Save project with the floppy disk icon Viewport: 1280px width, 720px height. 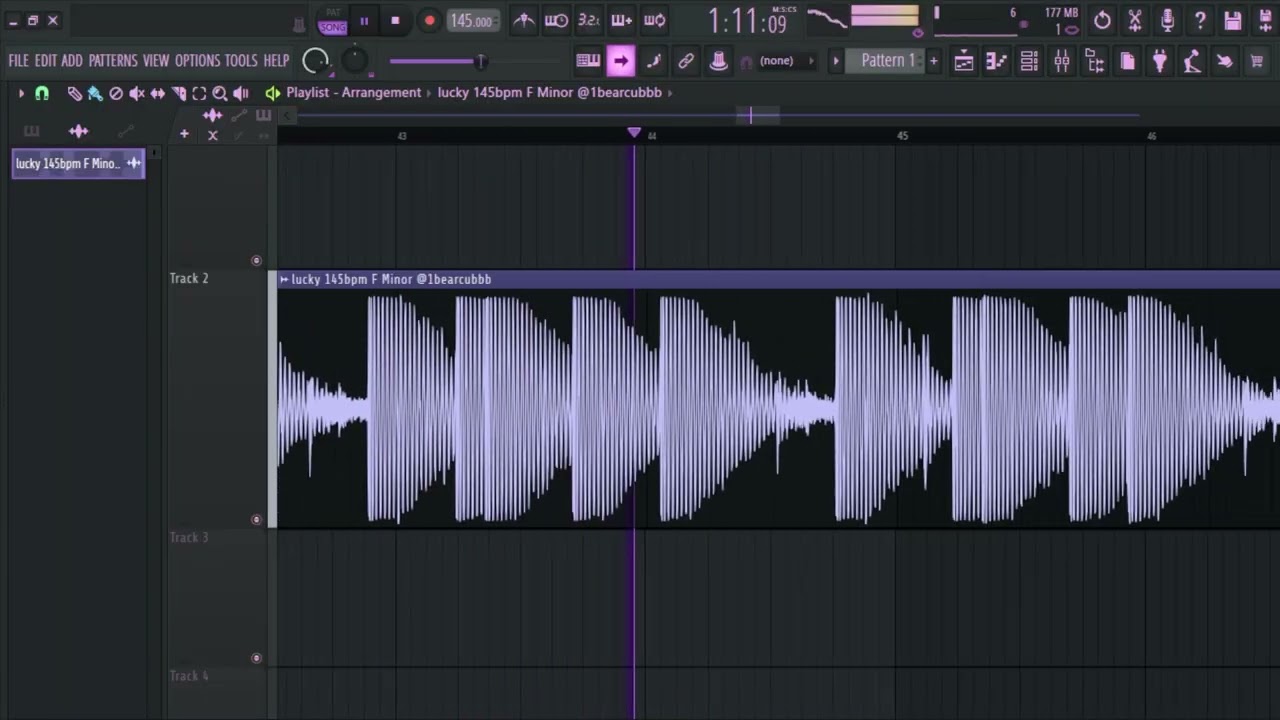click(1233, 20)
